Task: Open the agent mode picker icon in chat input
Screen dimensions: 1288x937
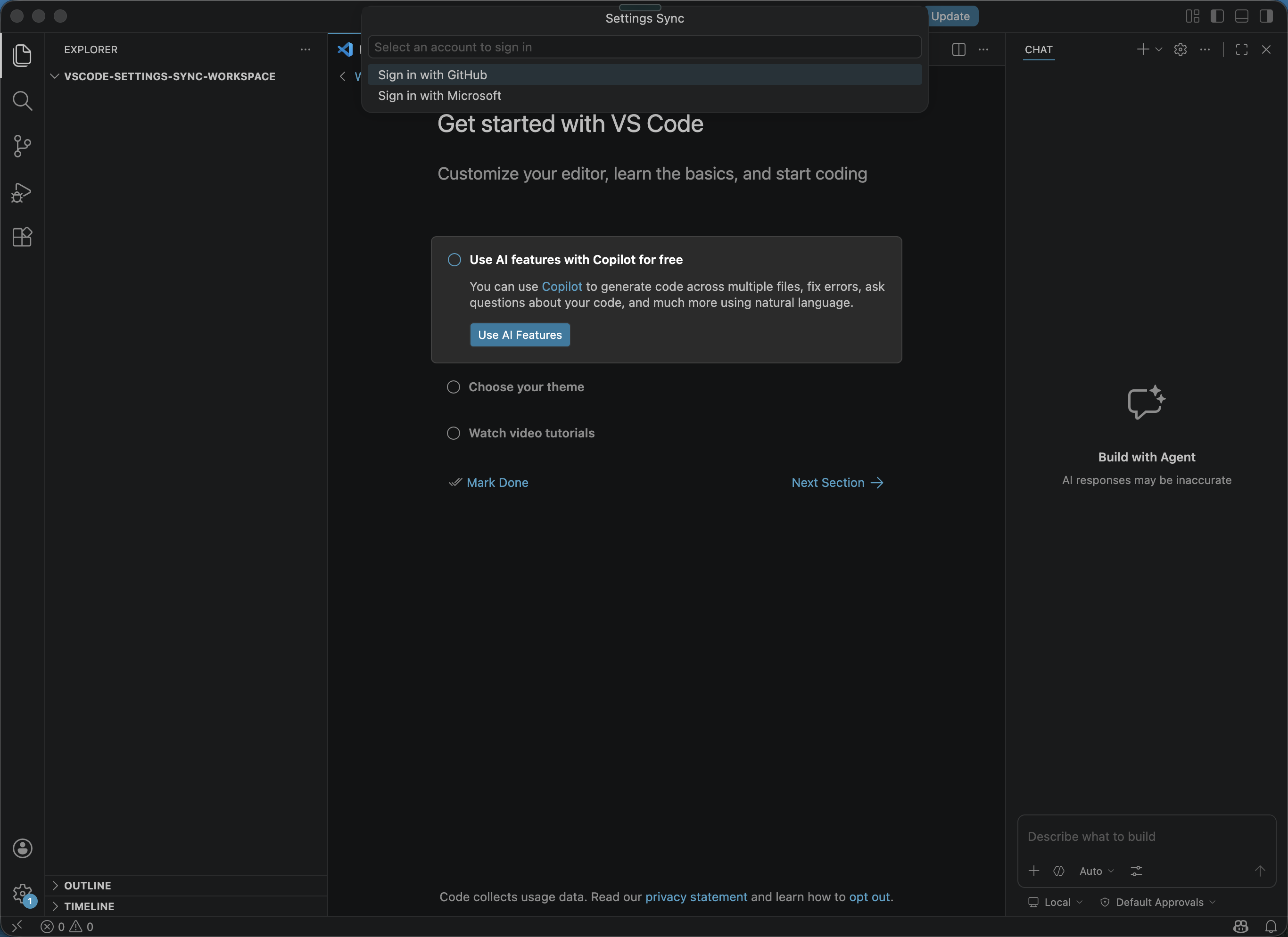Action: click(x=1059, y=871)
